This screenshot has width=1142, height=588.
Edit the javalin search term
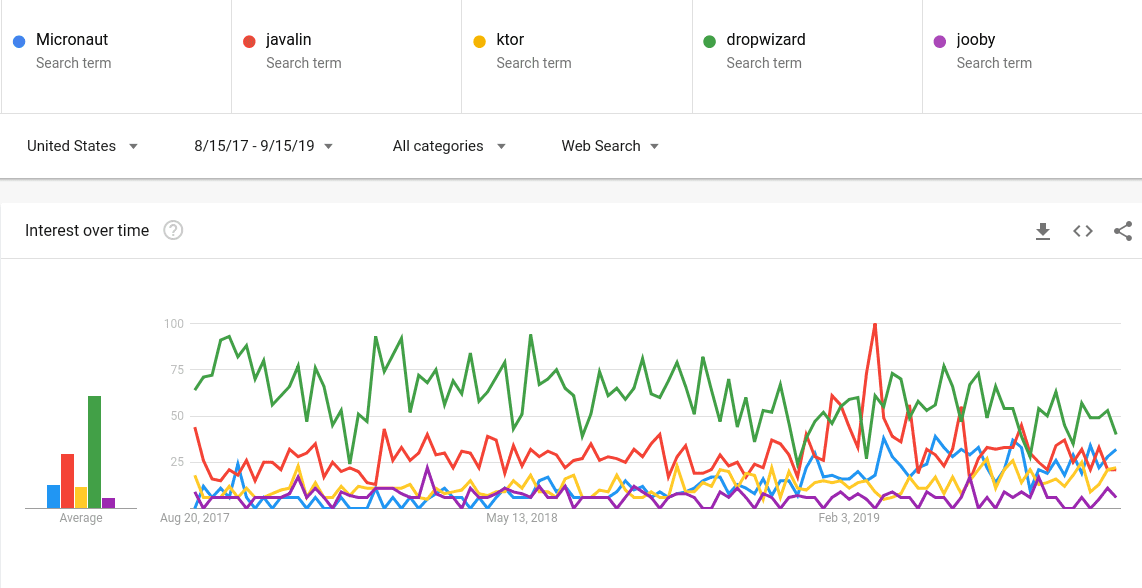click(x=289, y=40)
